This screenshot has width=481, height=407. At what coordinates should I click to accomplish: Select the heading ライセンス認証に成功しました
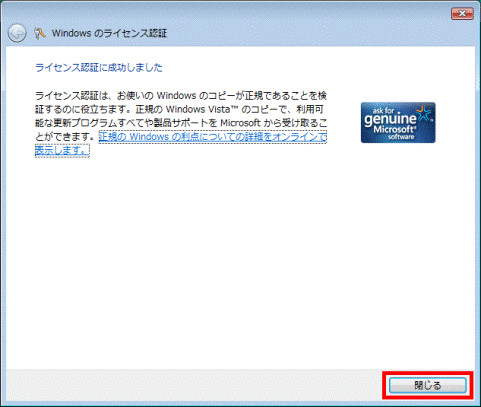[99, 68]
